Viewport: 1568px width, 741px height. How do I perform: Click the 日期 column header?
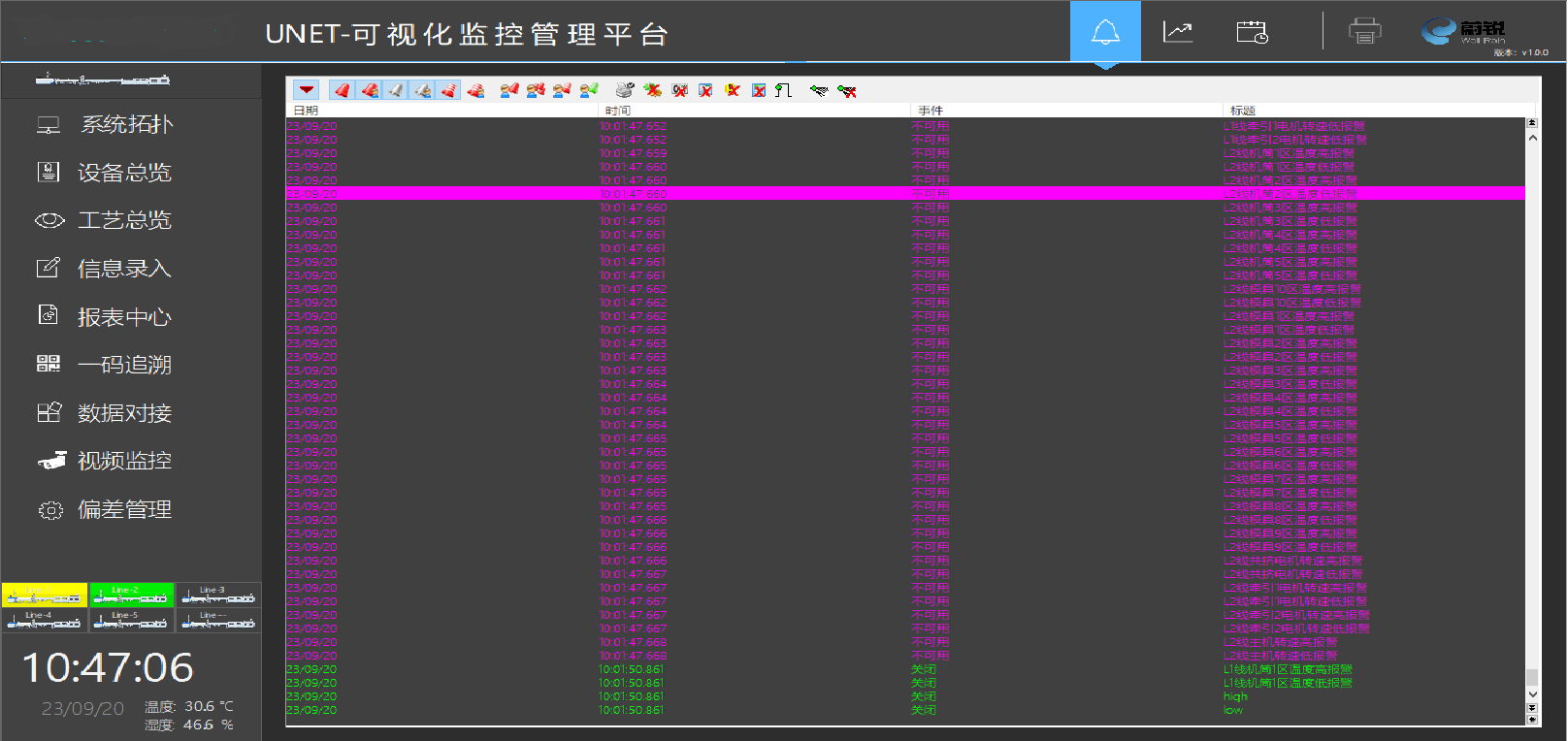(307, 111)
